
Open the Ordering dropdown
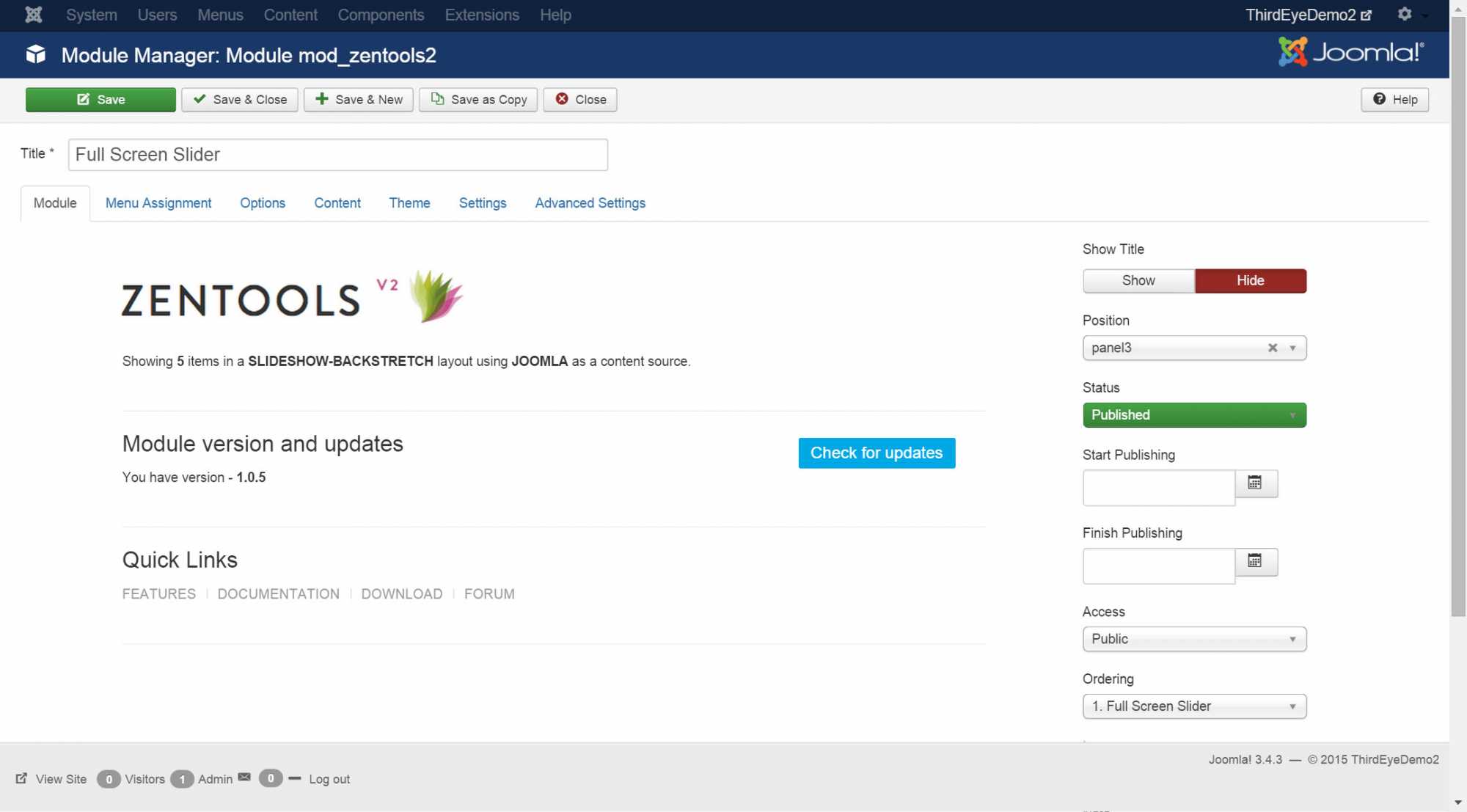[1194, 706]
